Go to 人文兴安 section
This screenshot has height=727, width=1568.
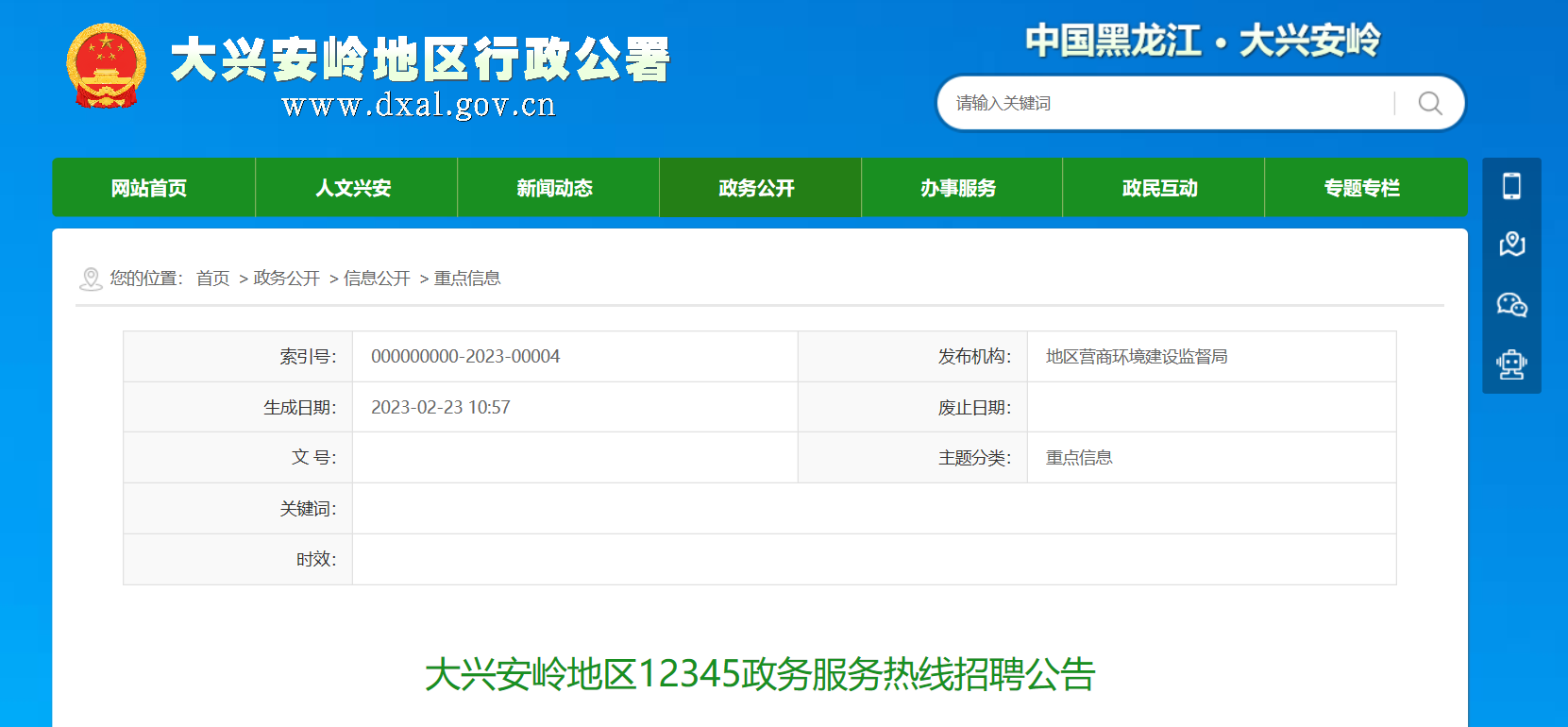pyautogui.click(x=353, y=188)
